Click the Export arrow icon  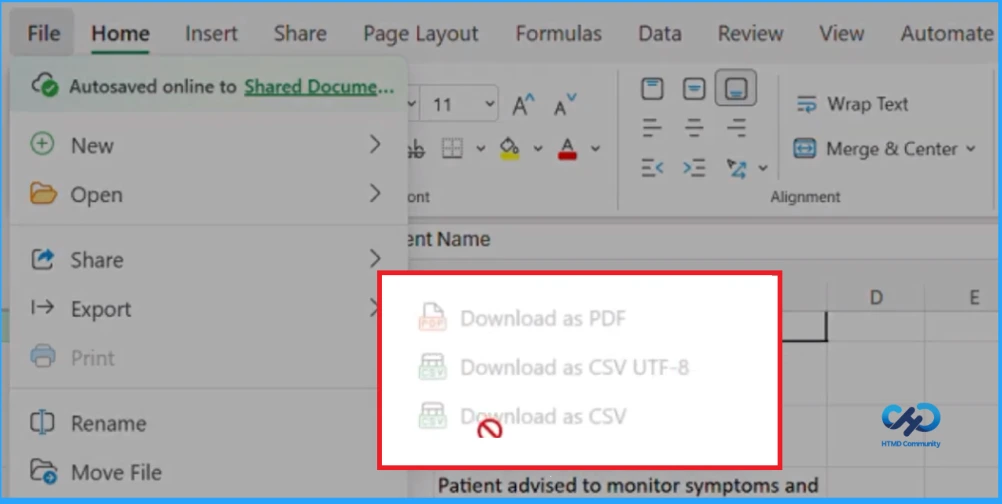point(43,308)
